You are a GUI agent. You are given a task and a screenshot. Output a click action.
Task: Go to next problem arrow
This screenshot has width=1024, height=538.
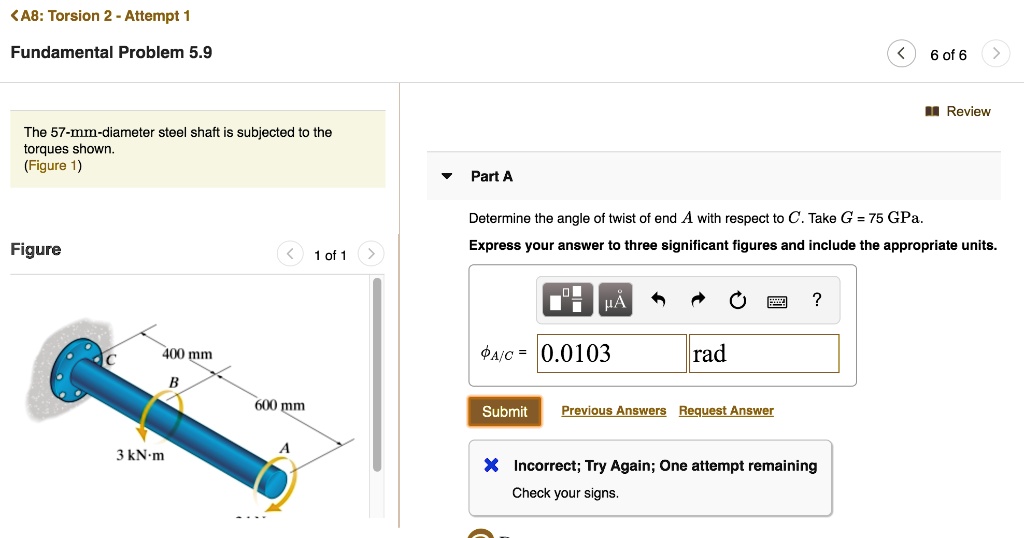995,54
